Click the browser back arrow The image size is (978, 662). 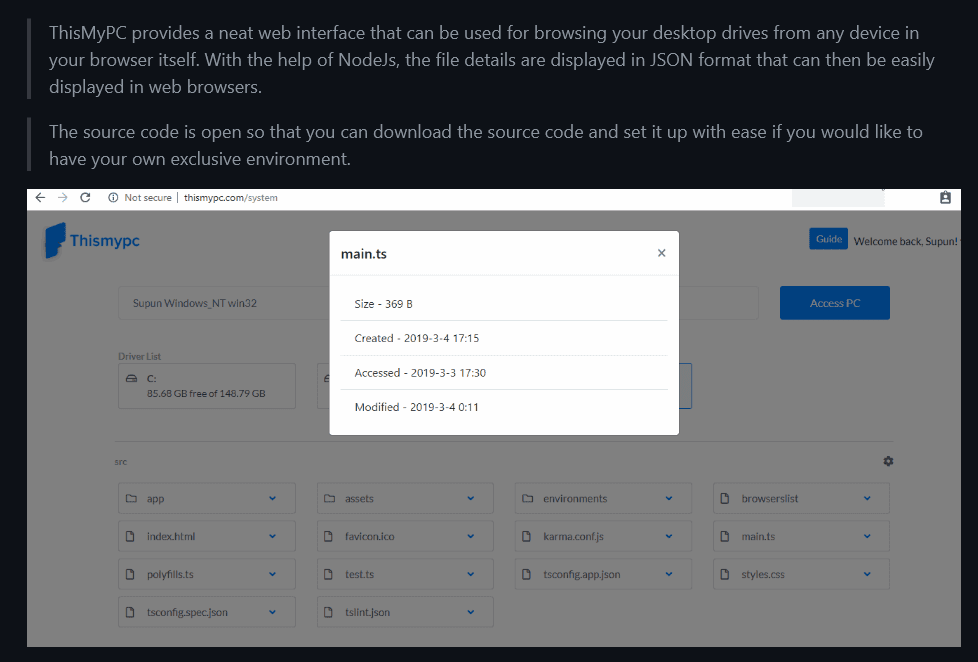40,198
